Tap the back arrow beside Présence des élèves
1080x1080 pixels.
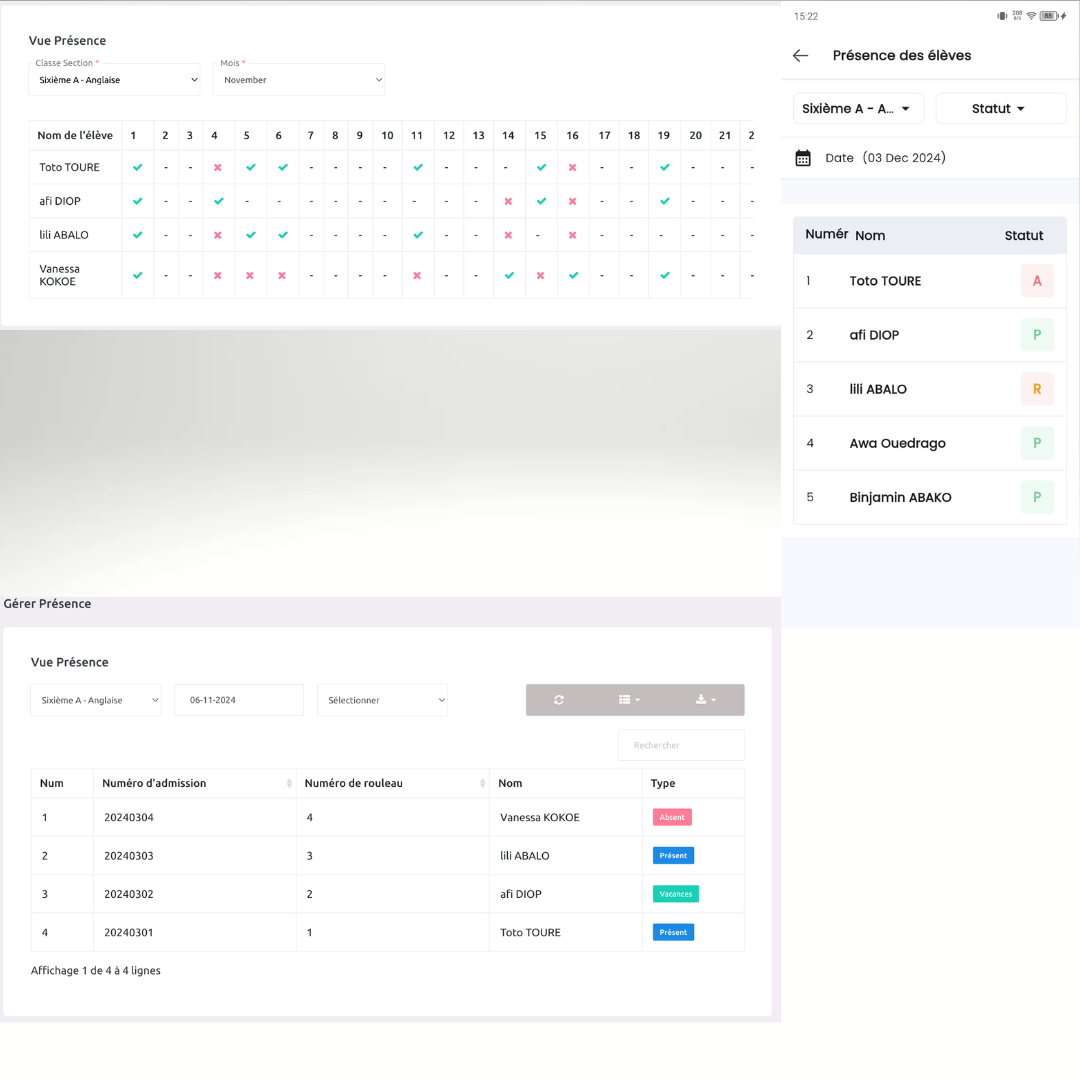pyautogui.click(x=800, y=56)
